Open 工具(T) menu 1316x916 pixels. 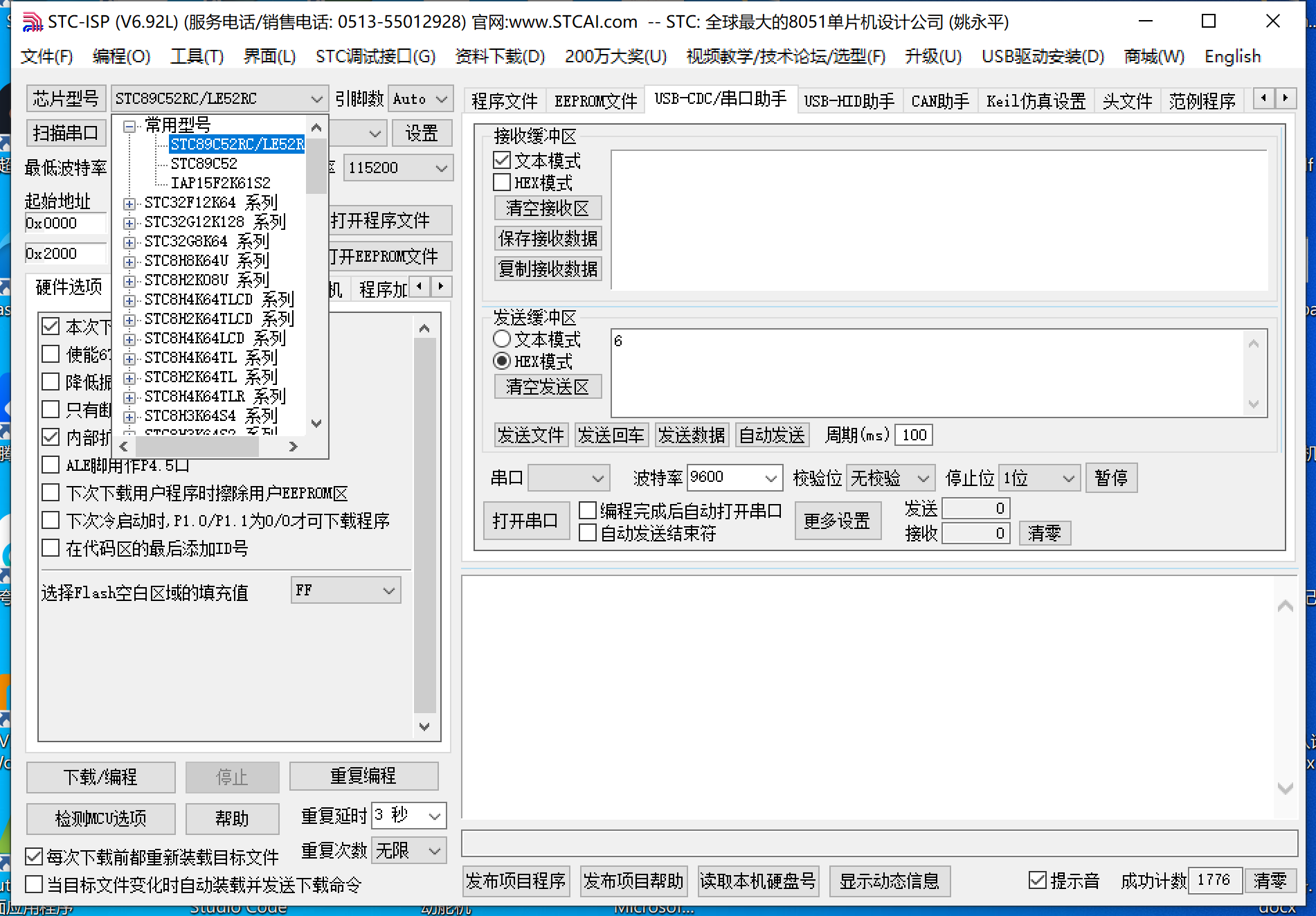click(x=197, y=56)
